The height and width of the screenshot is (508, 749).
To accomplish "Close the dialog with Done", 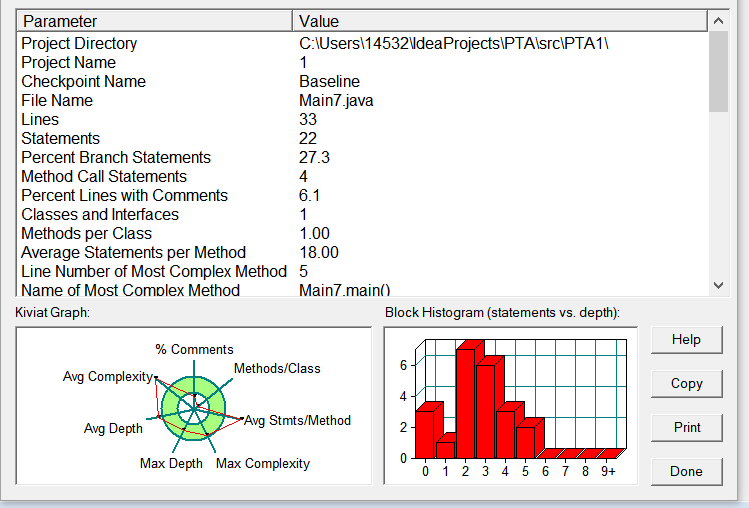I will click(x=686, y=472).
